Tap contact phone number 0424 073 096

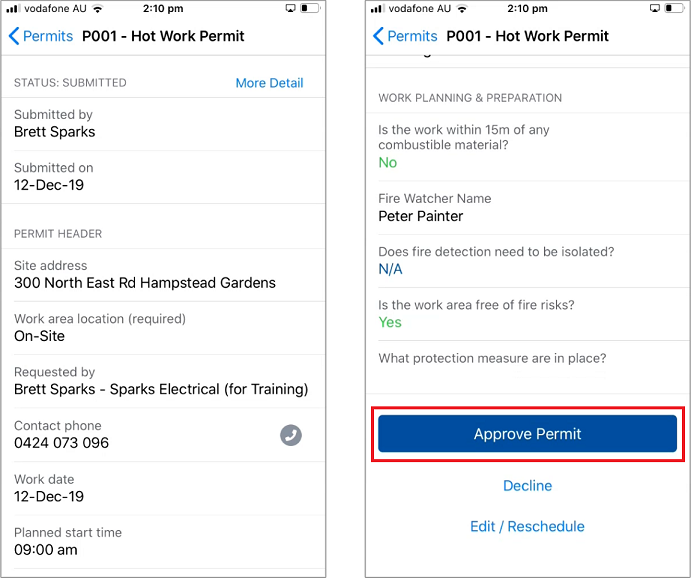tap(62, 443)
